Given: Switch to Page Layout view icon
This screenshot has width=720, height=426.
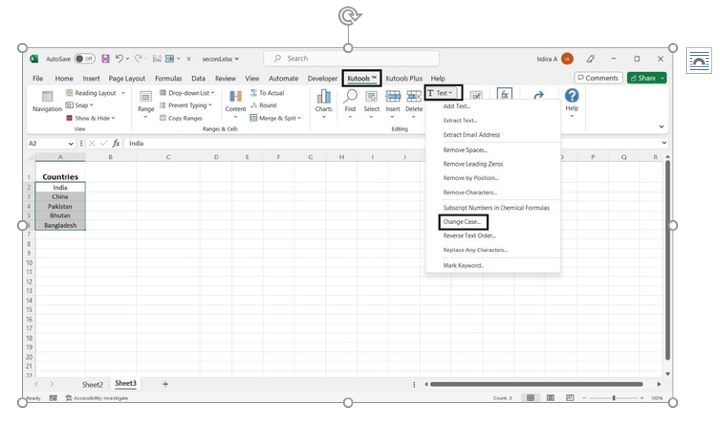Looking at the screenshot, I should (x=550, y=398).
